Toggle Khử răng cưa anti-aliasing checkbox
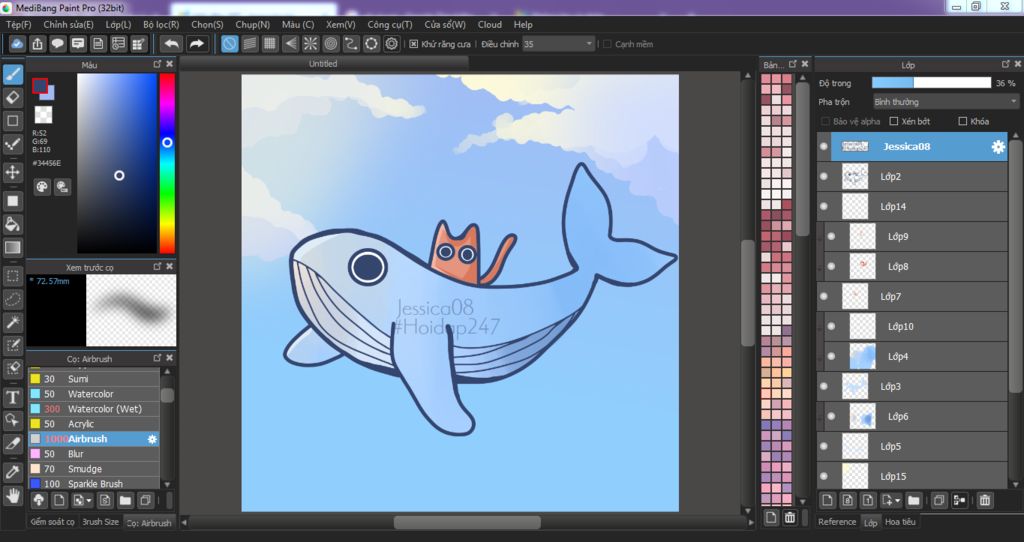Screen dimensions: 1024x542 click(x=413, y=44)
